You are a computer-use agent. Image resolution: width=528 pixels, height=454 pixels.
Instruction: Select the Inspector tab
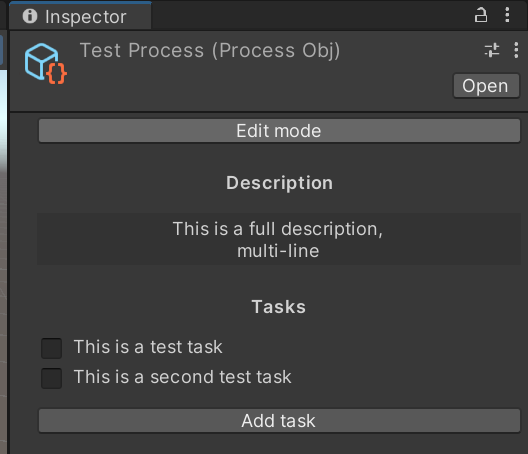[x=80, y=16]
